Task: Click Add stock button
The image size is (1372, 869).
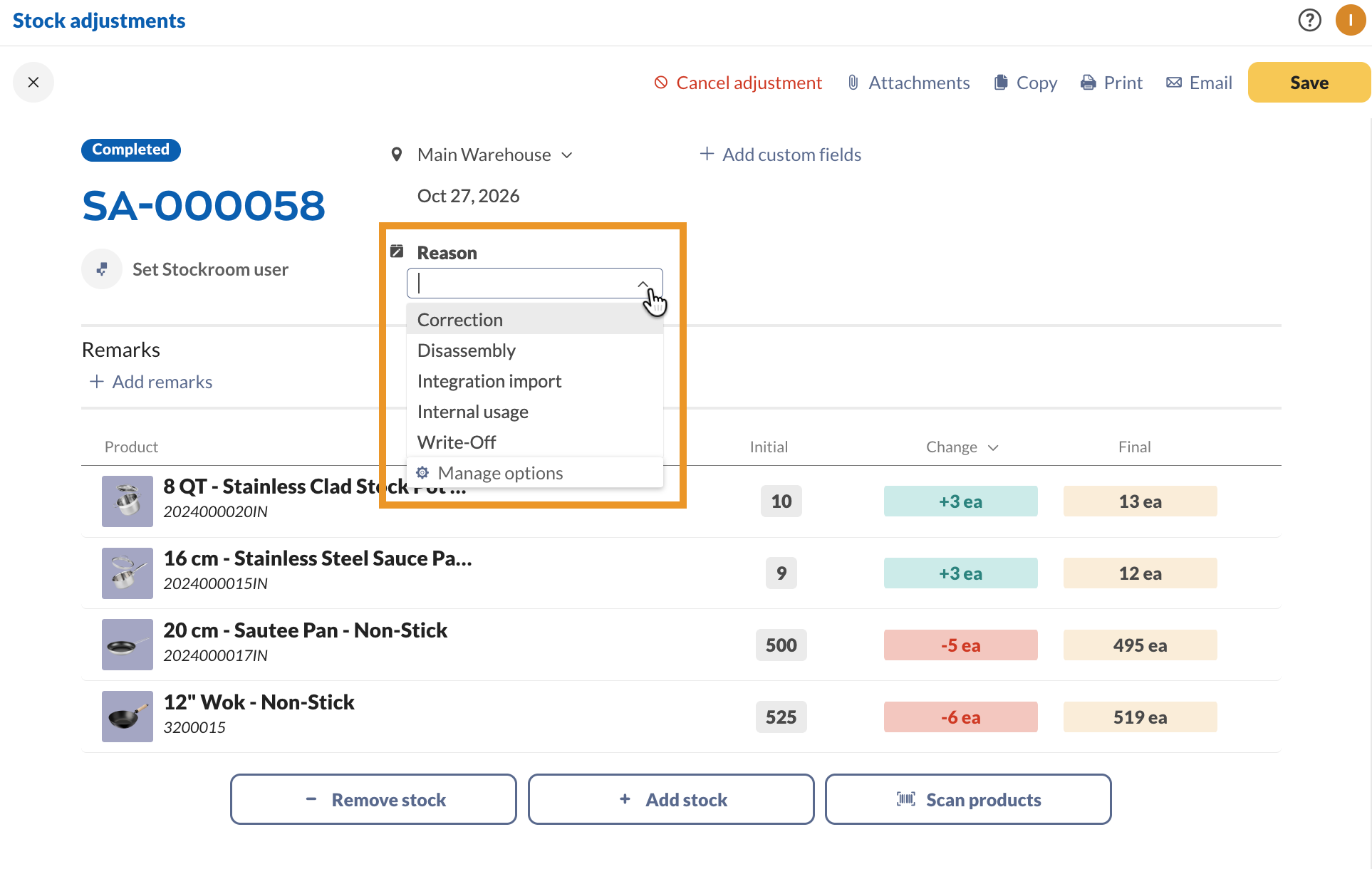Action: 671,799
